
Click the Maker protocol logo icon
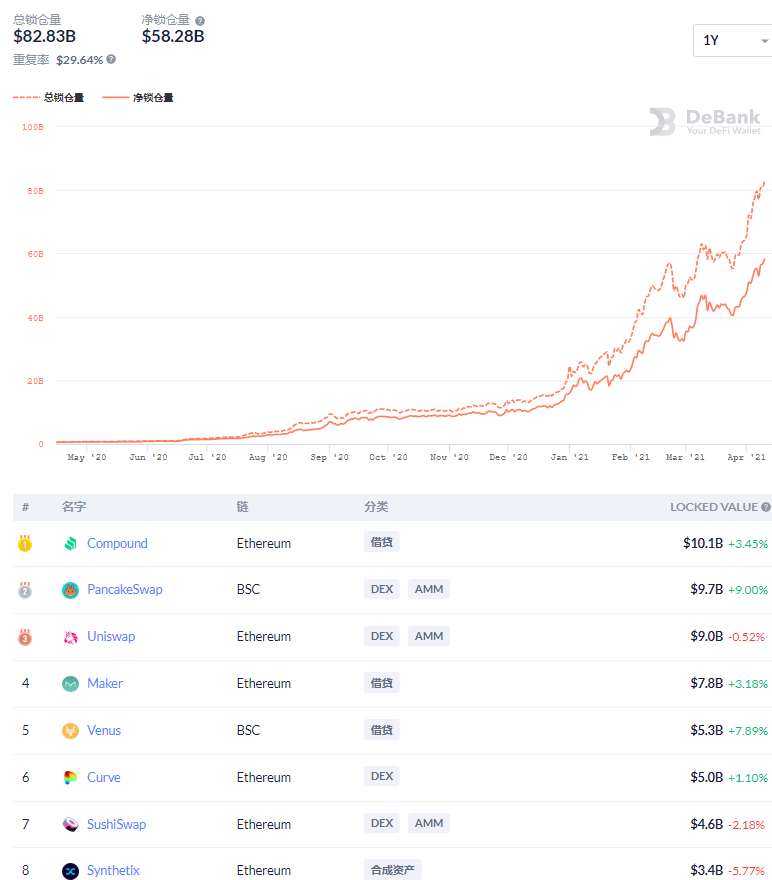click(x=70, y=684)
